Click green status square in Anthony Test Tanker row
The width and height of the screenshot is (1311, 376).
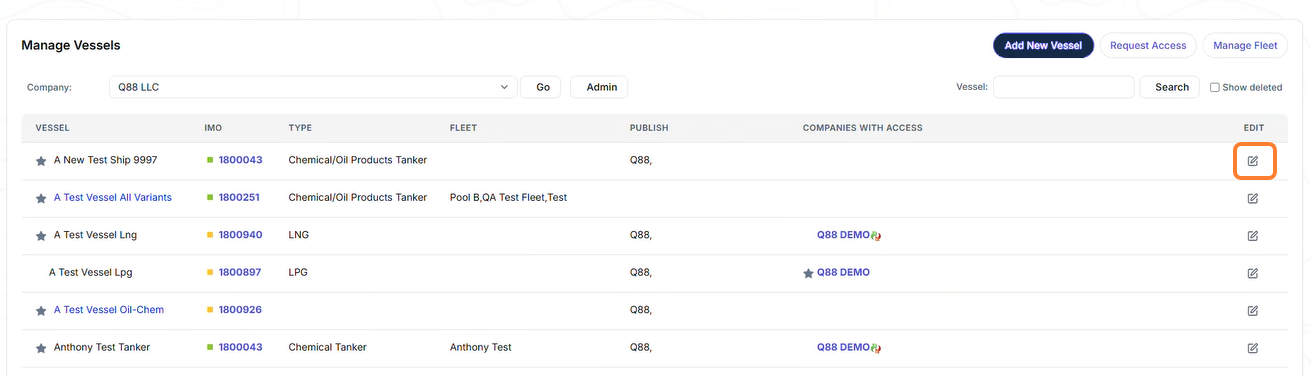(x=211, y=348)
